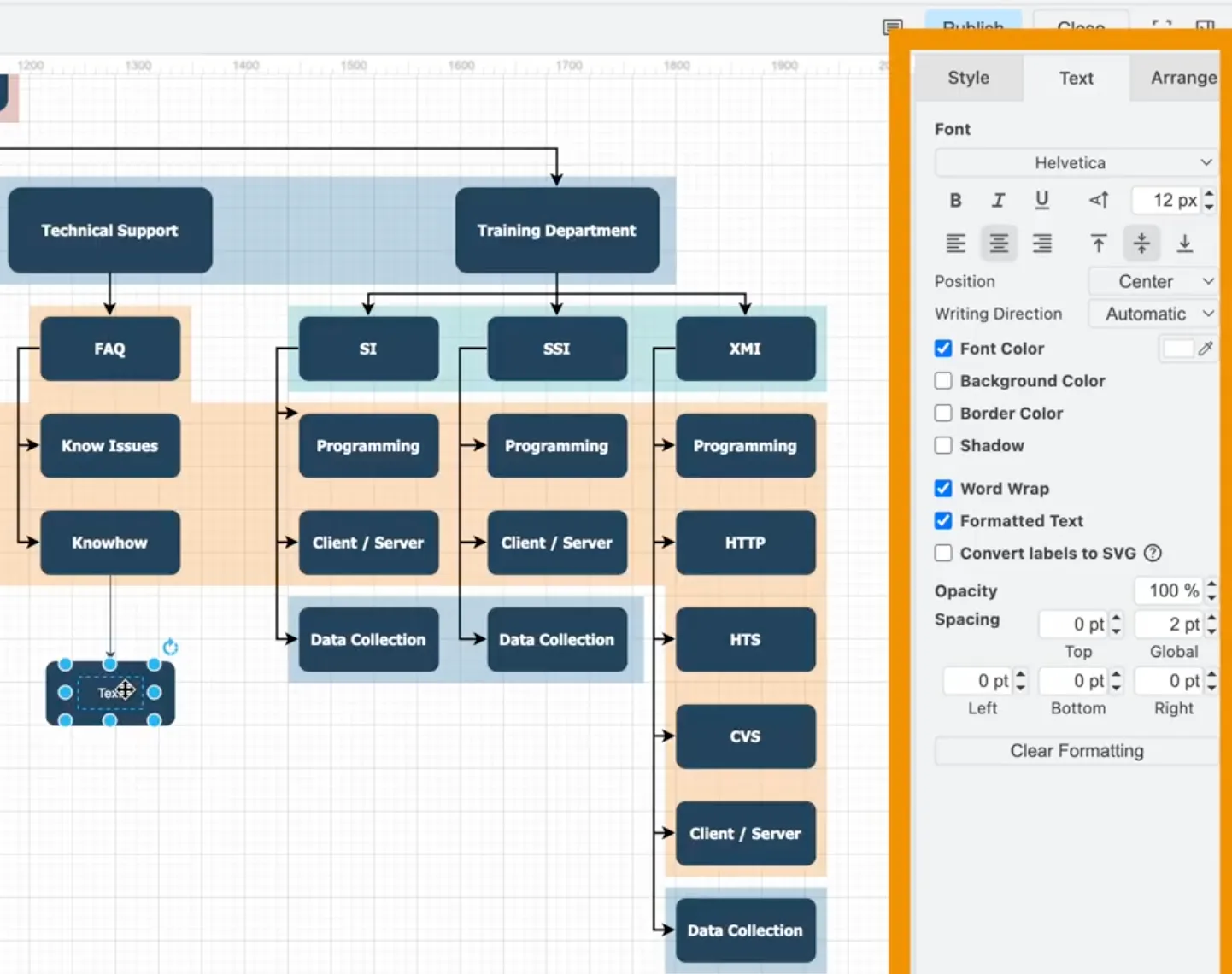Open the Position dropdown set to Center
Screen dimensions: 1232x974
tap(1152, 281)
